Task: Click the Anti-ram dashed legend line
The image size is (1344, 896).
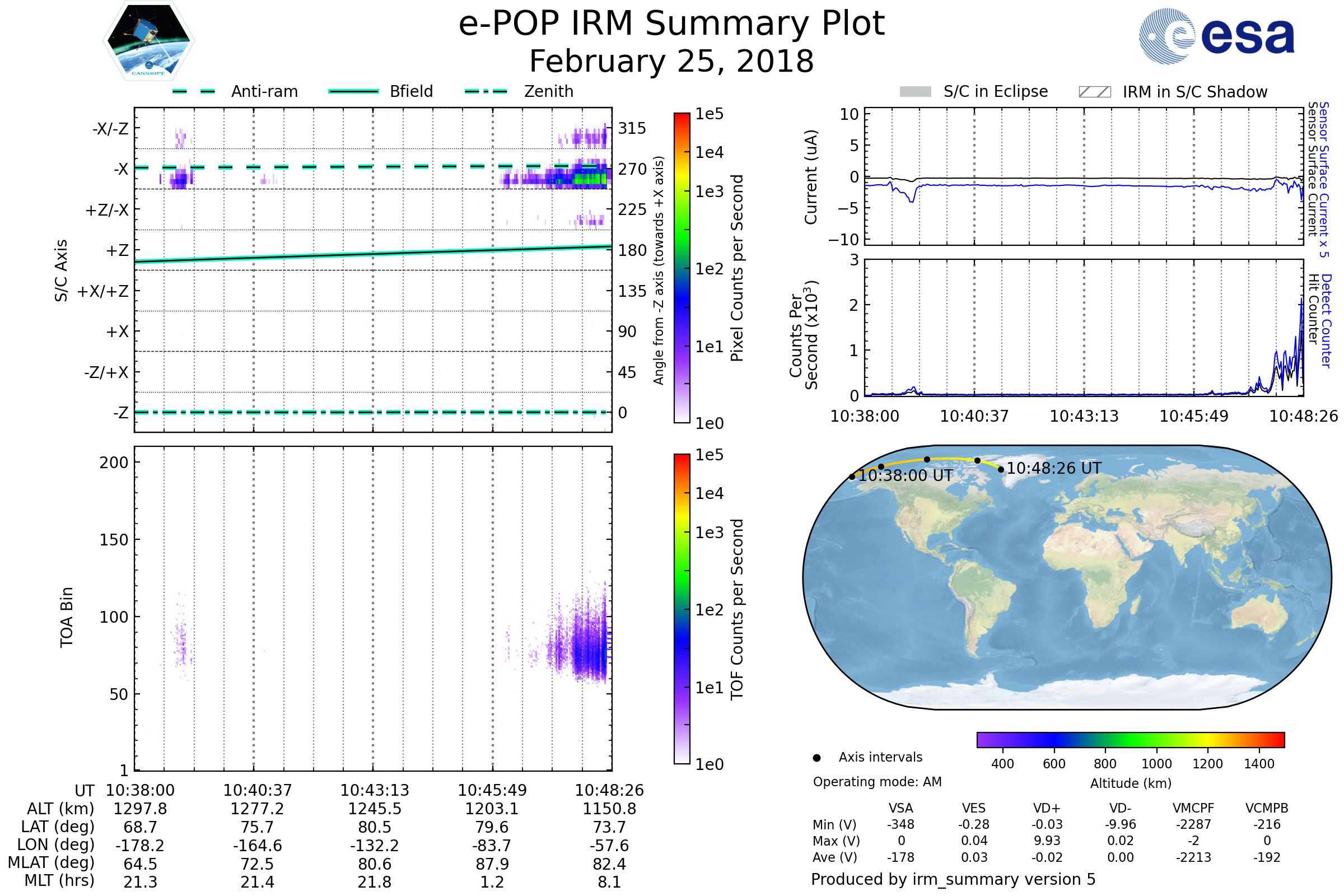Action: [x=194, y=91]
